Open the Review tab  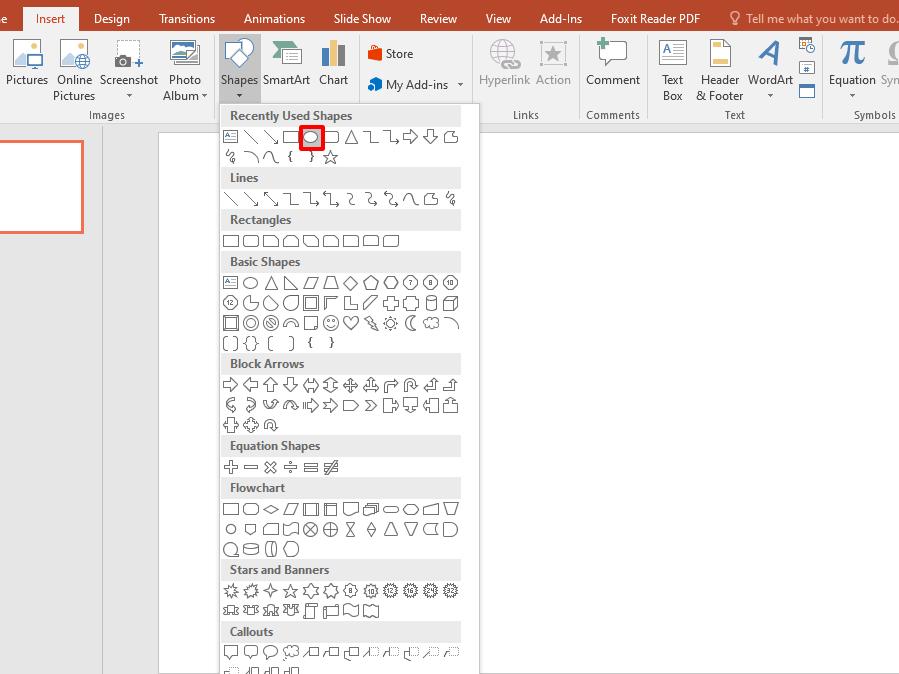[438, 17]
